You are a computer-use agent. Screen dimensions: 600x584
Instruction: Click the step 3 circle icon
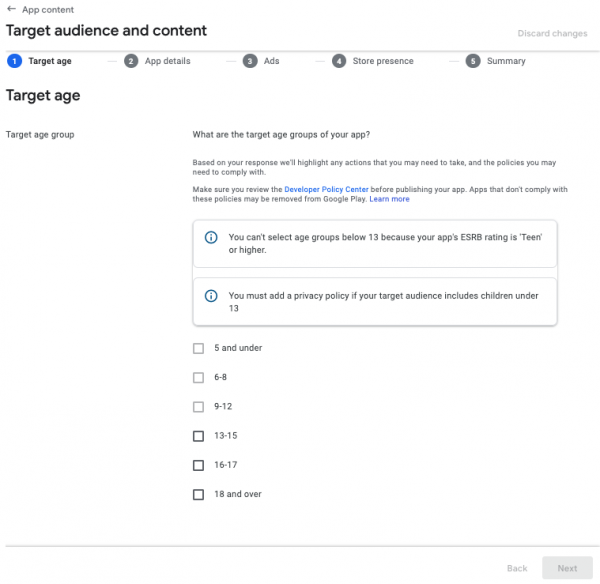pyautogui.click(x=250, y=61)
